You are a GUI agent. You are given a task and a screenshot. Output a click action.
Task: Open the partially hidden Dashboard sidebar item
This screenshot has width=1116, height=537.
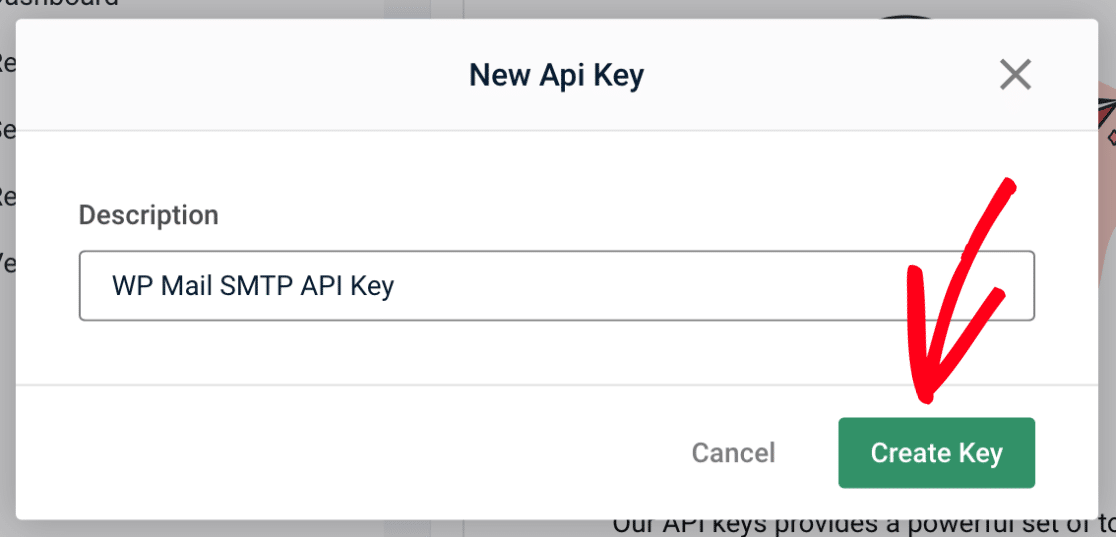tap(59, 4)
